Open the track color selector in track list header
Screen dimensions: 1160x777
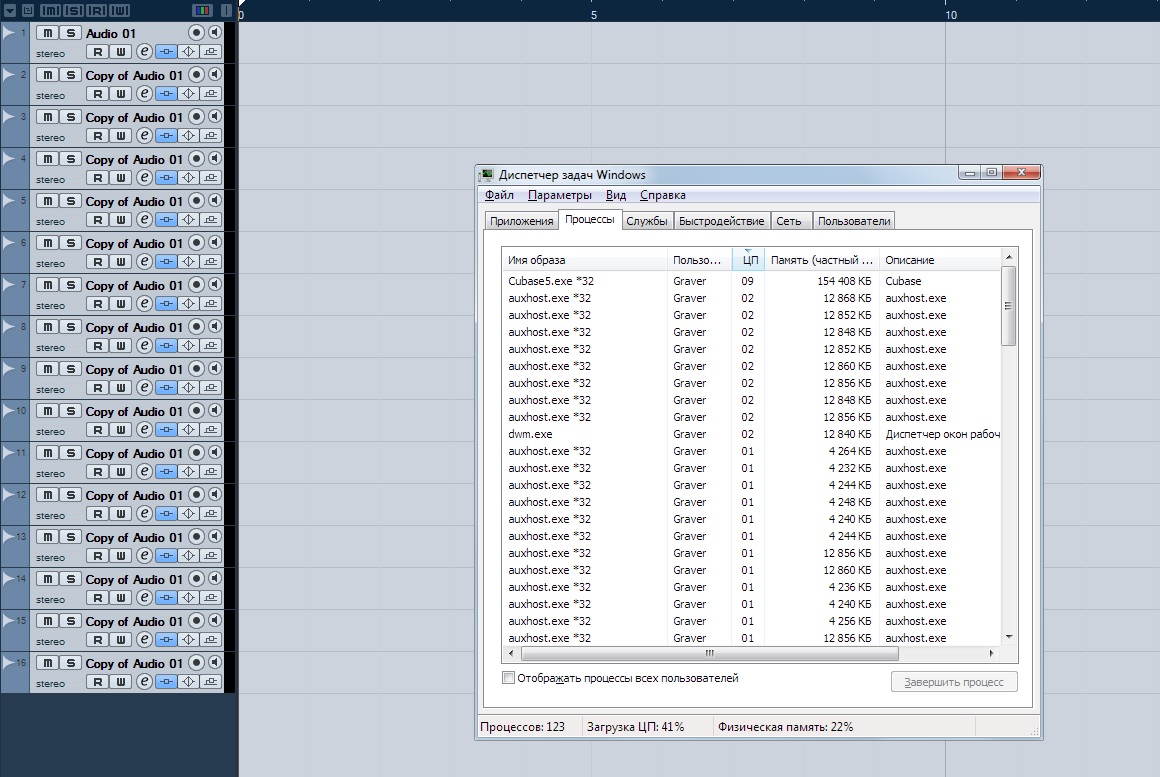pyautogui.click(x=201, y=10)
